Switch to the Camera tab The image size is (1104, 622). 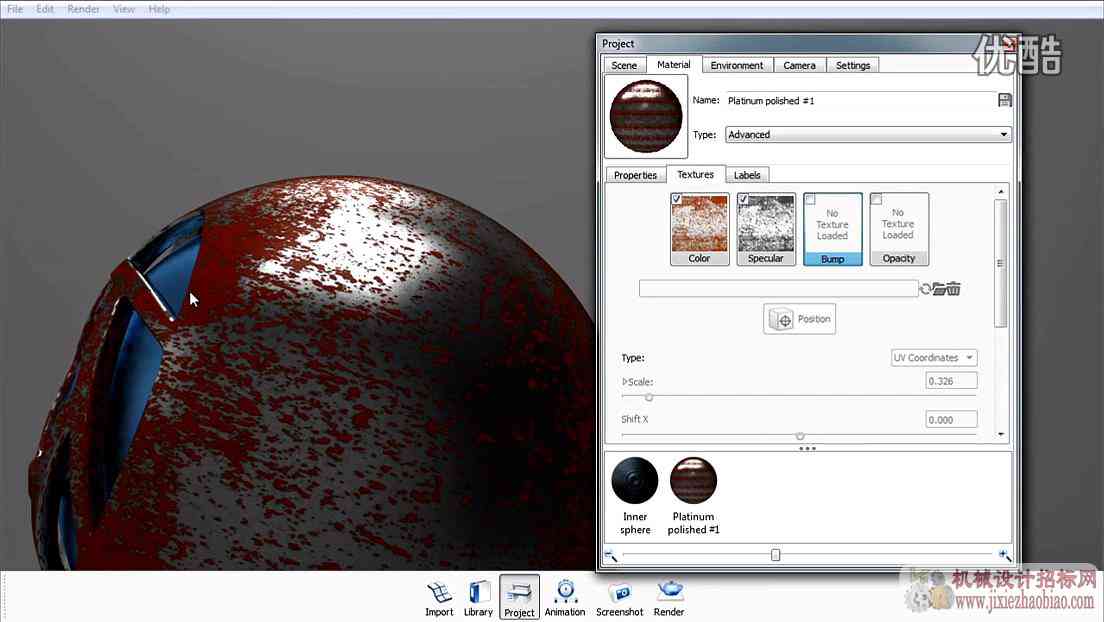pos(799,65)
